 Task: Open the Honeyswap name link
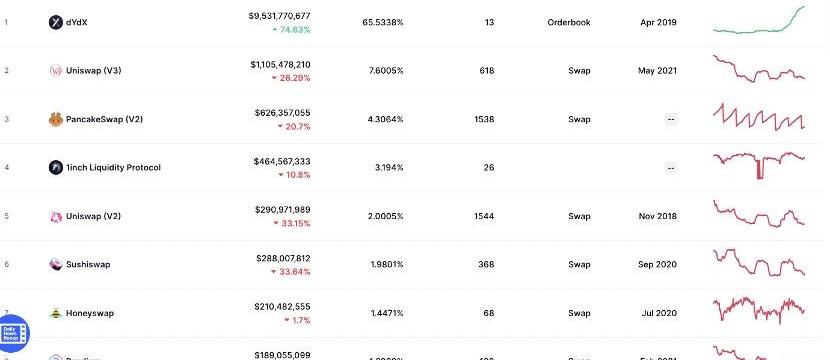tap(89, 313)
